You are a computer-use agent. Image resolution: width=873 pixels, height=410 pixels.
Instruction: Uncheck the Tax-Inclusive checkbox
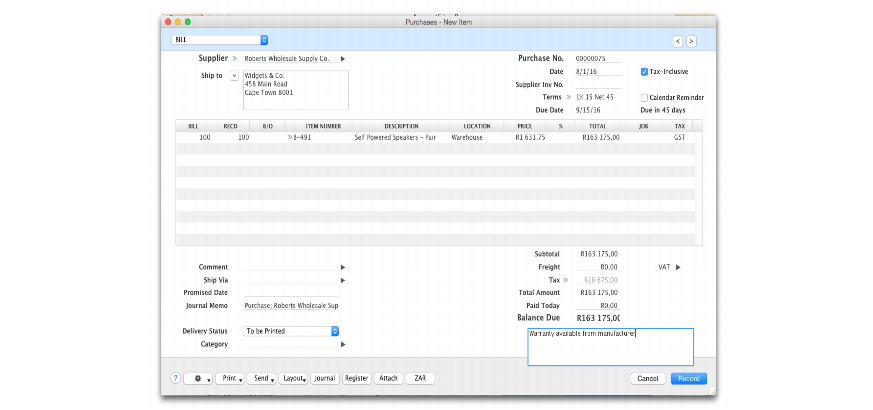(x=644, y=72)
